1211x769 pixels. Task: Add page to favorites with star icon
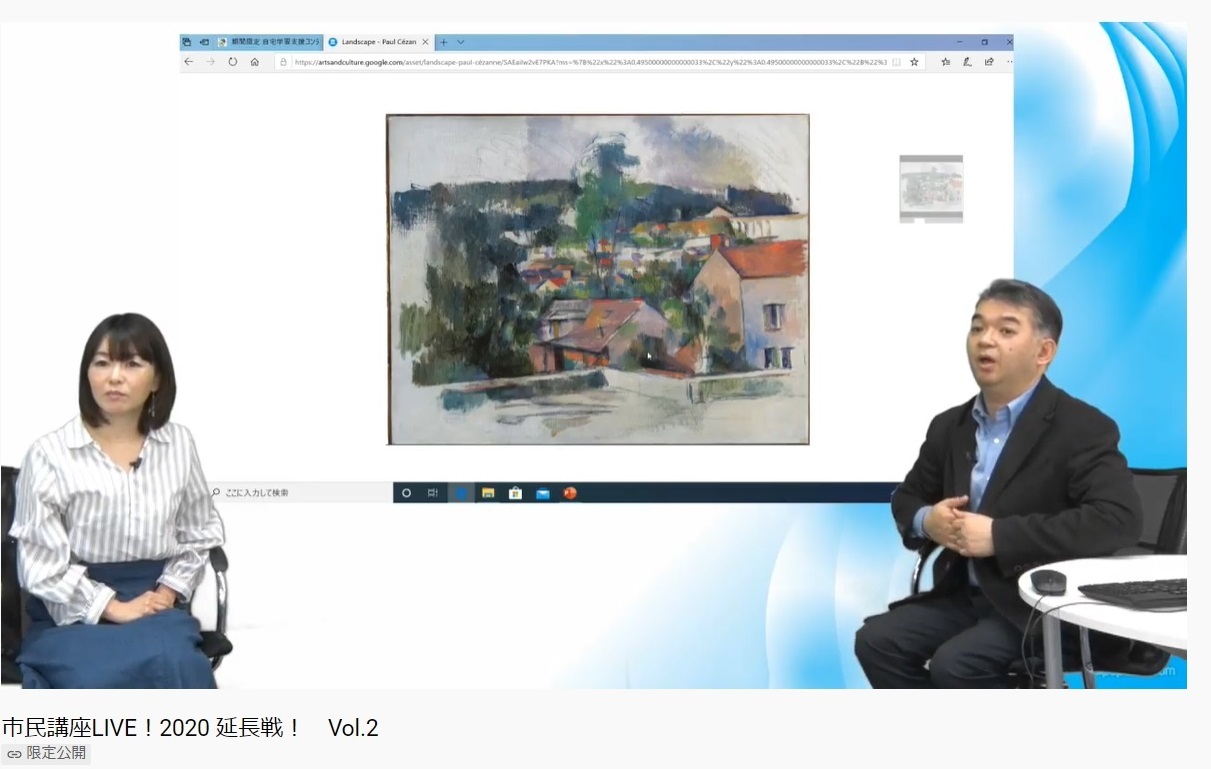[914, 62]
